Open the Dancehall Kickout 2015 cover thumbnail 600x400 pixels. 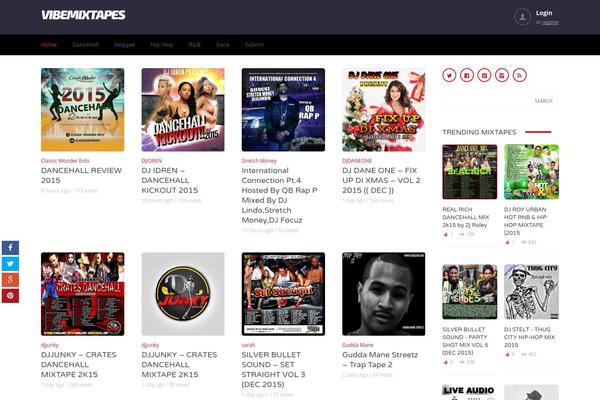(183, 110)
